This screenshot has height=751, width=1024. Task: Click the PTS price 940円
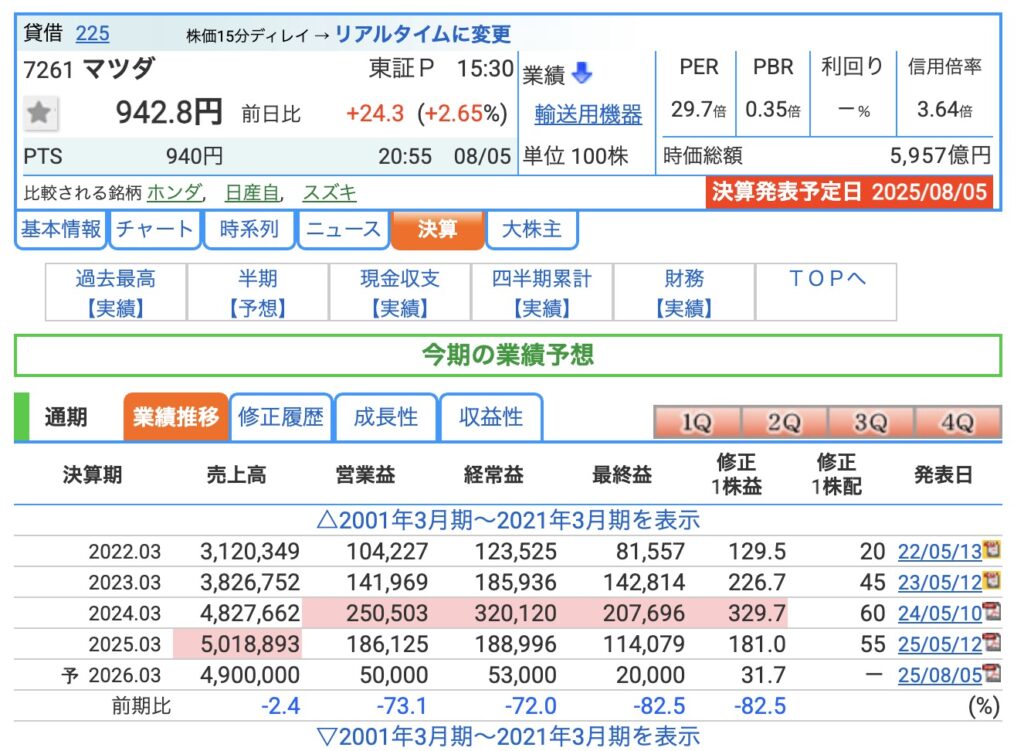(x=195, y=156)
